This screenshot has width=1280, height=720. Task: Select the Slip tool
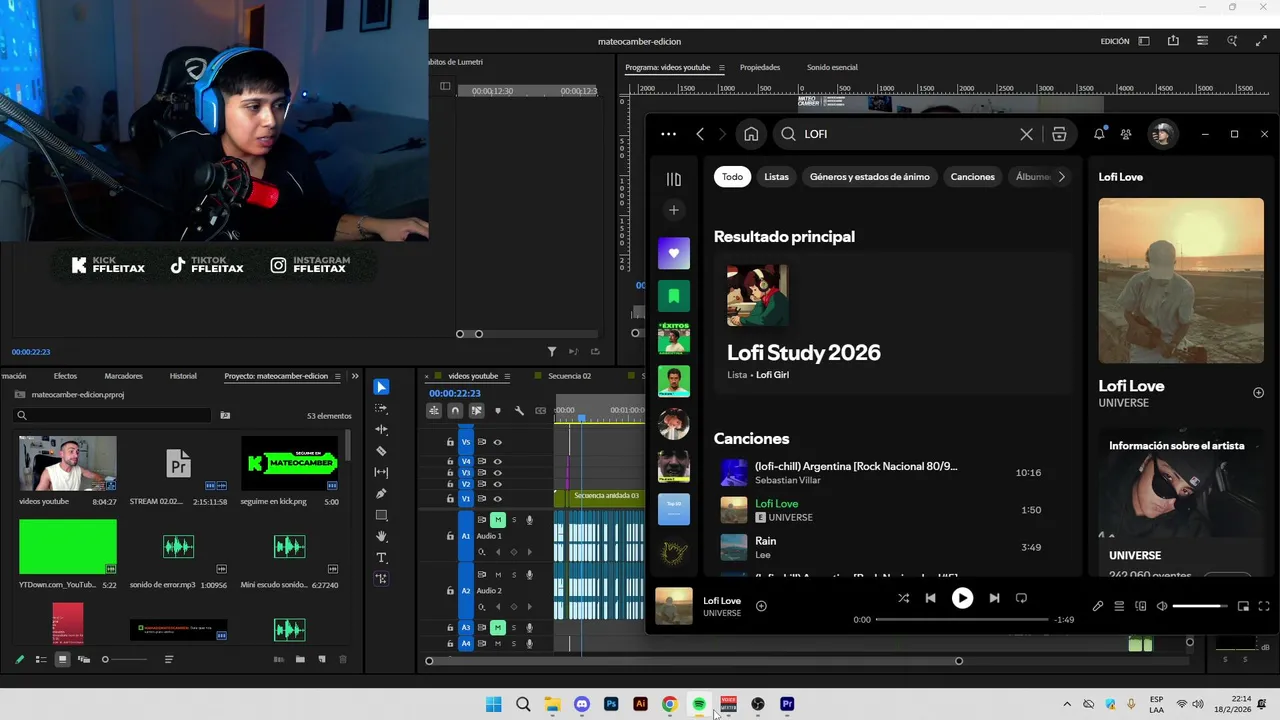(x=381, y=472)
